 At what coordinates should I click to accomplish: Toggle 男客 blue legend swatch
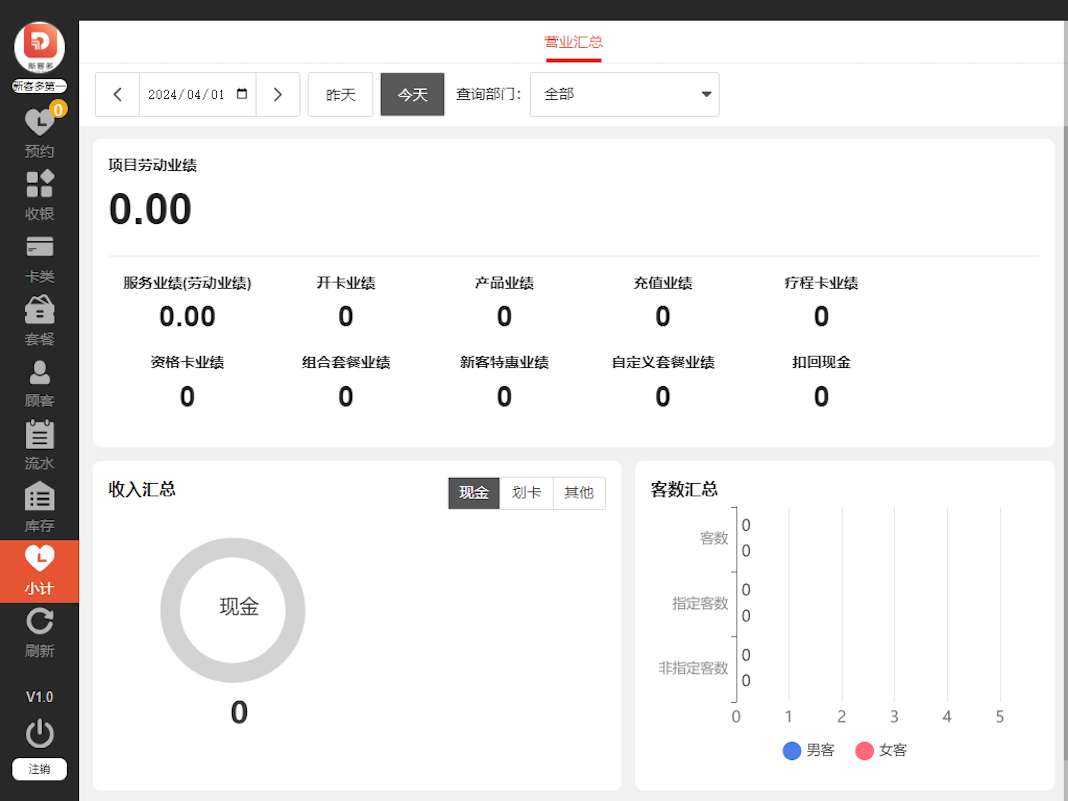pyautogui.click(x=792, y=750)
